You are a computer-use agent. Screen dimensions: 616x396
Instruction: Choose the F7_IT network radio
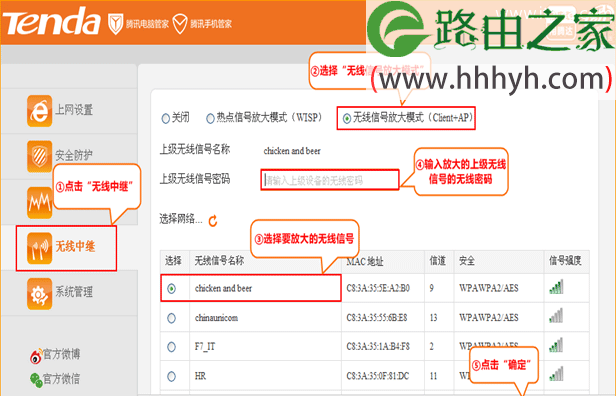171,347
